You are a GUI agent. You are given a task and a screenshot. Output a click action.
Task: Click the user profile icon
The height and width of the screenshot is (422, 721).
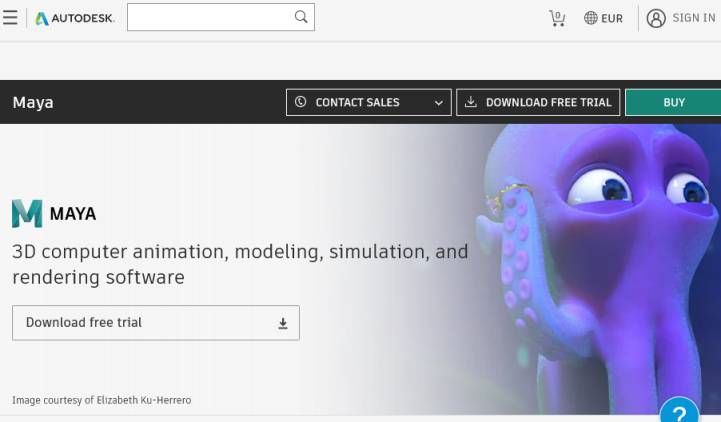656,18
